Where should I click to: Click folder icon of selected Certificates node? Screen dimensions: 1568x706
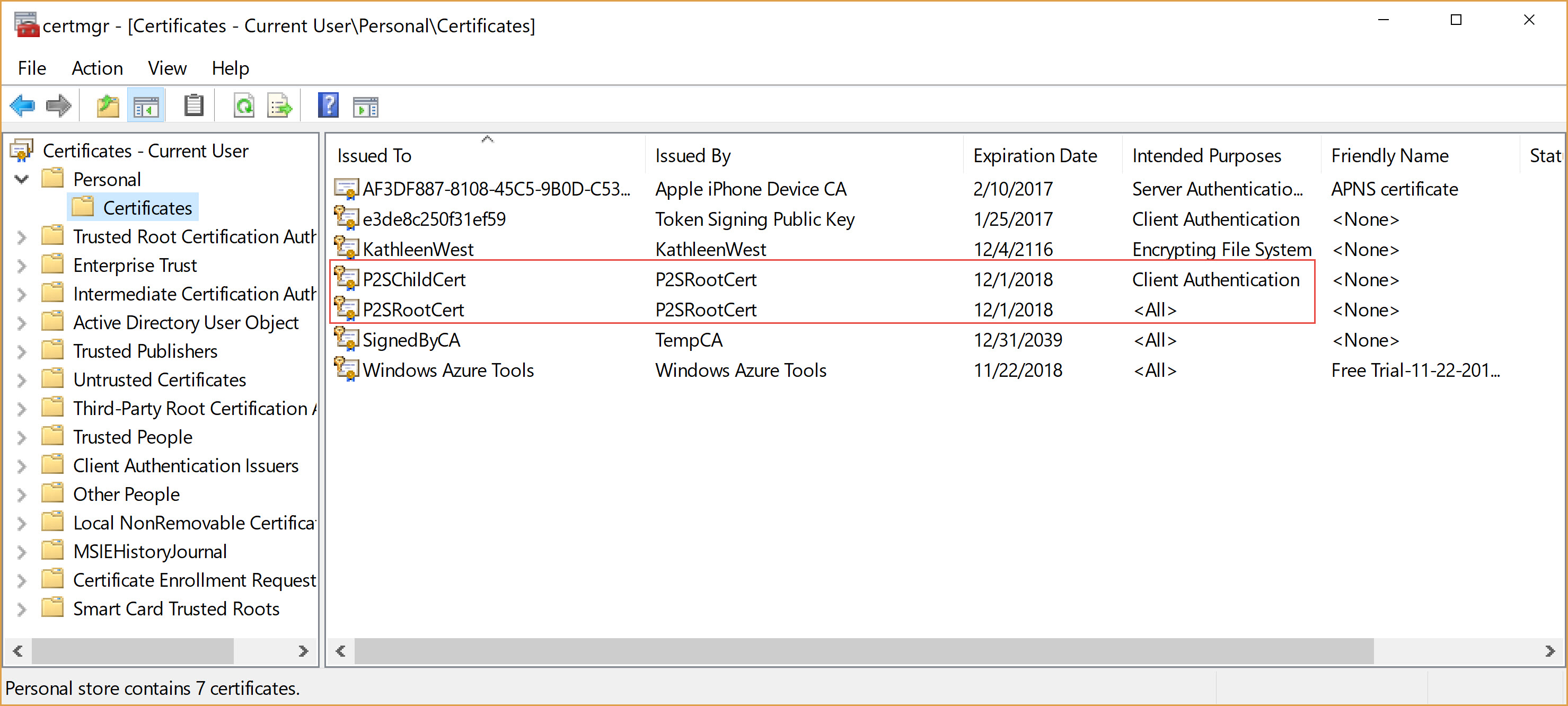click(x=83, y=207)
